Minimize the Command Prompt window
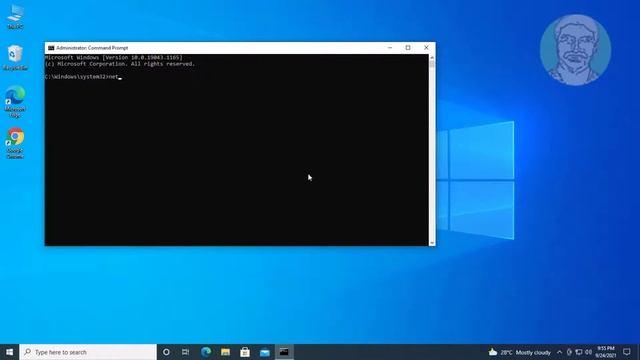This screenshot has height=360, width=640. [390, 48]
